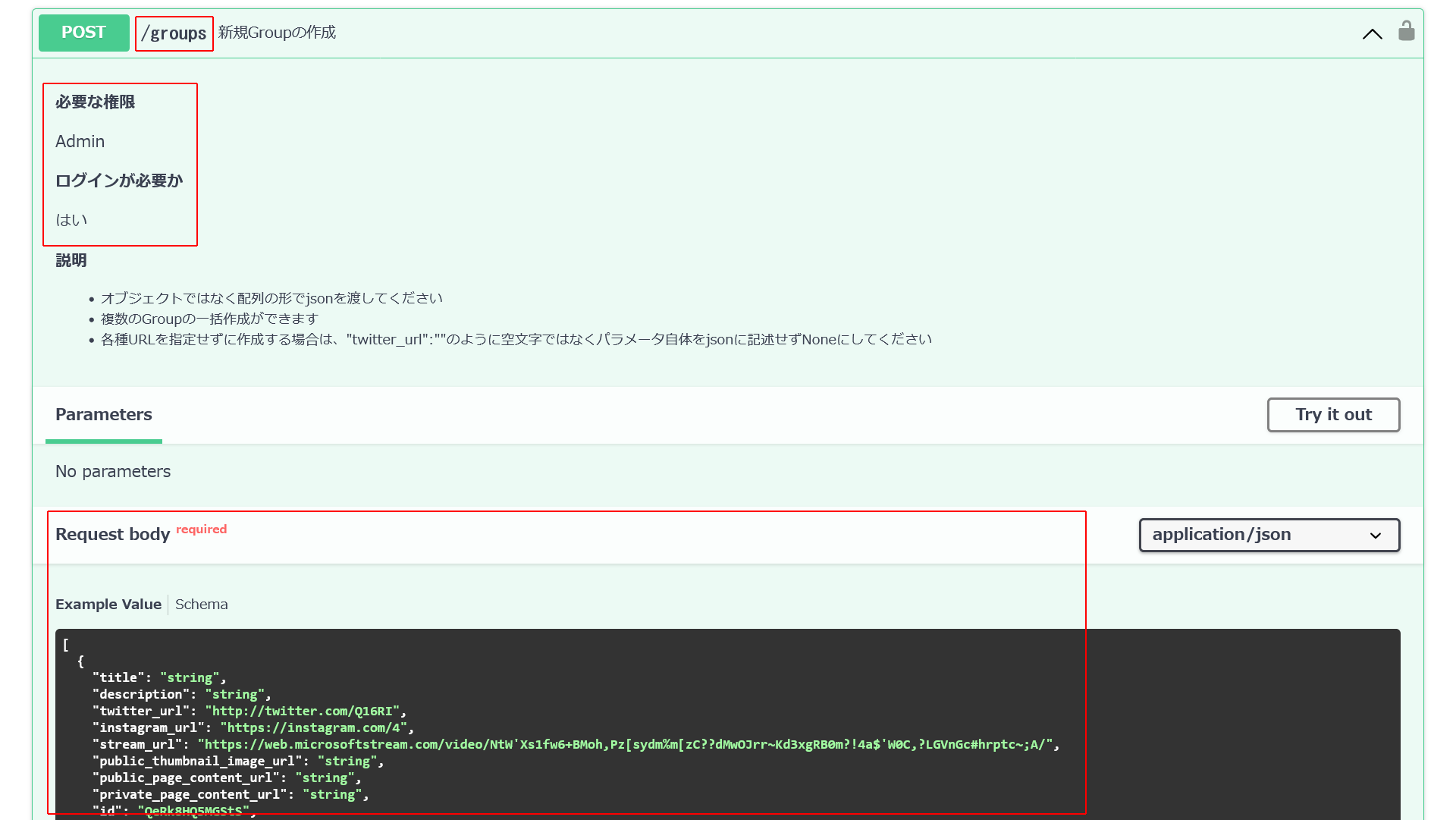The height and width of the screenshot is (820, 1456).
Task: Click the instagram_url example value
Action: tap(313, 727)
